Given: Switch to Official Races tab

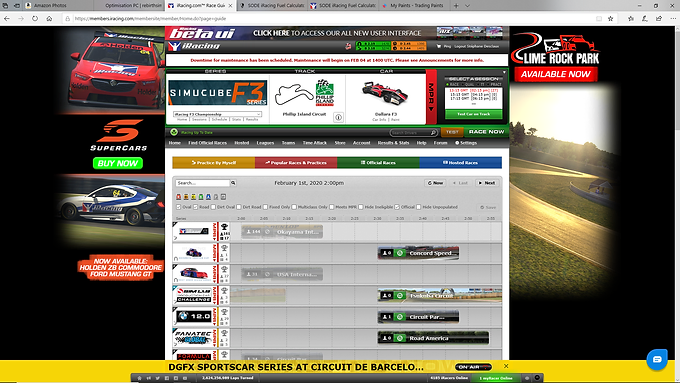Looking at the screenshot, I should [378, 163].
